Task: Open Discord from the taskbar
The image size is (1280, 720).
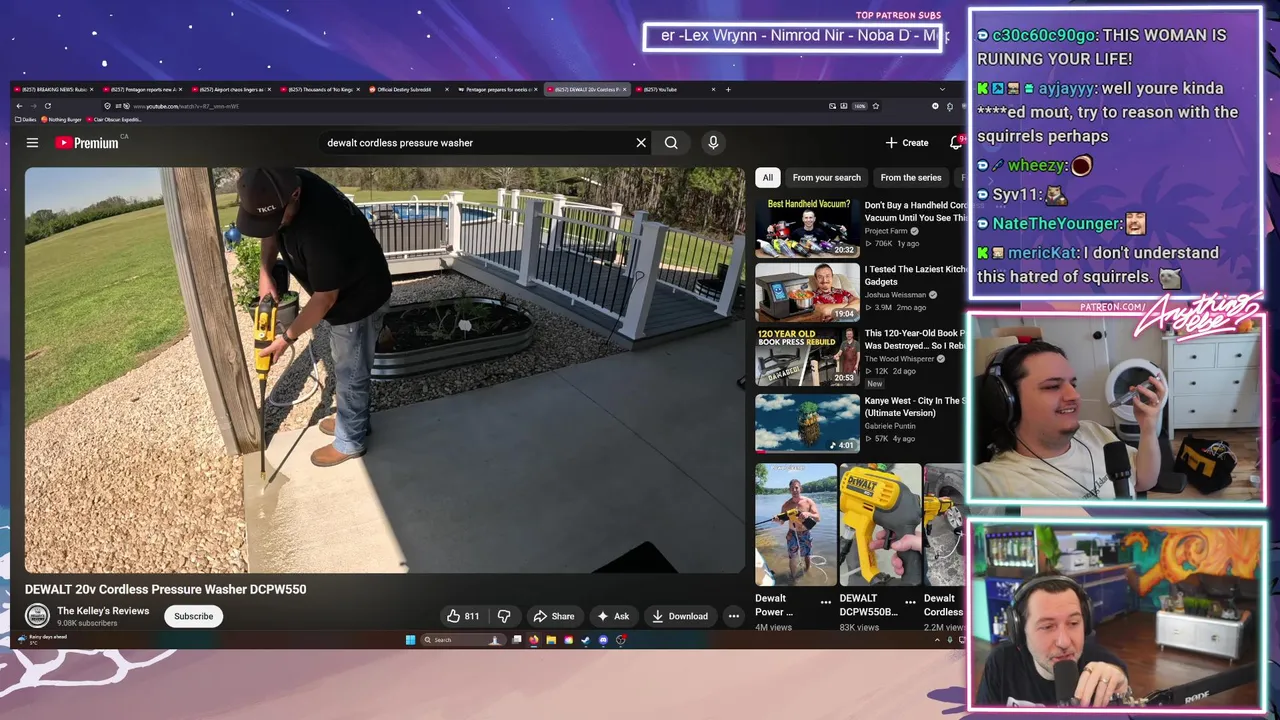Action: (603, 640)
